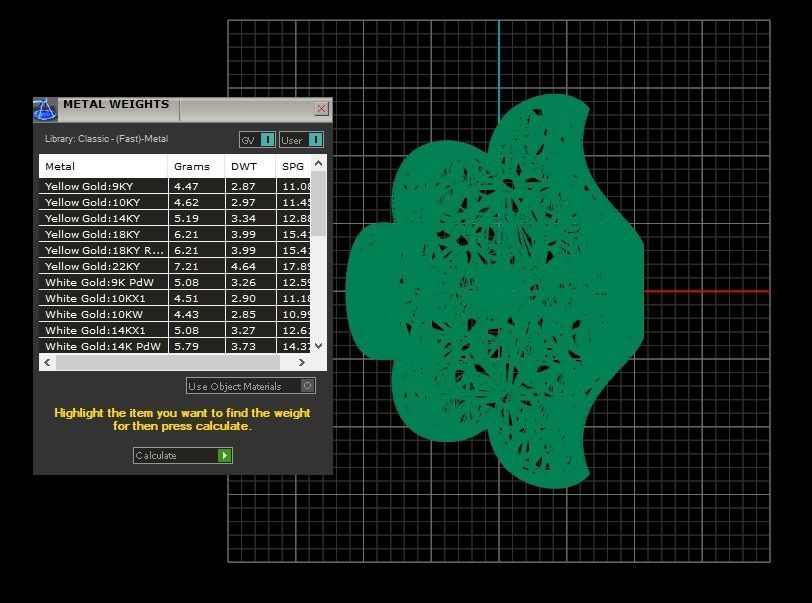This screenshot has width=812, height=603.
Task: Click the 3.34 DWT value
Action: coord(243,218)
